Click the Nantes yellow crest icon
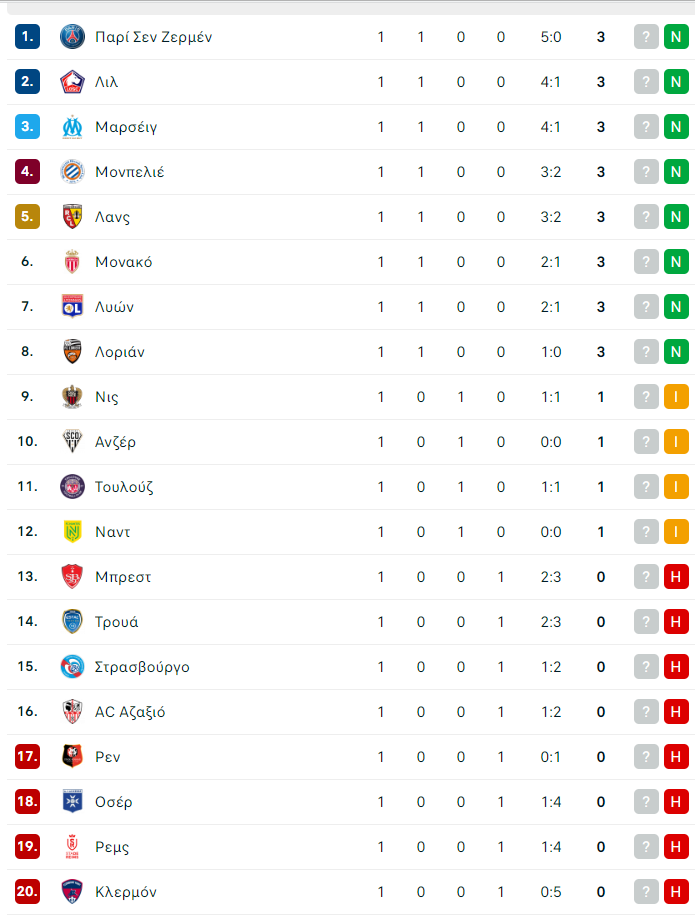Image resolution: width=695 pixels, height=918 pixels. (72, 532)
